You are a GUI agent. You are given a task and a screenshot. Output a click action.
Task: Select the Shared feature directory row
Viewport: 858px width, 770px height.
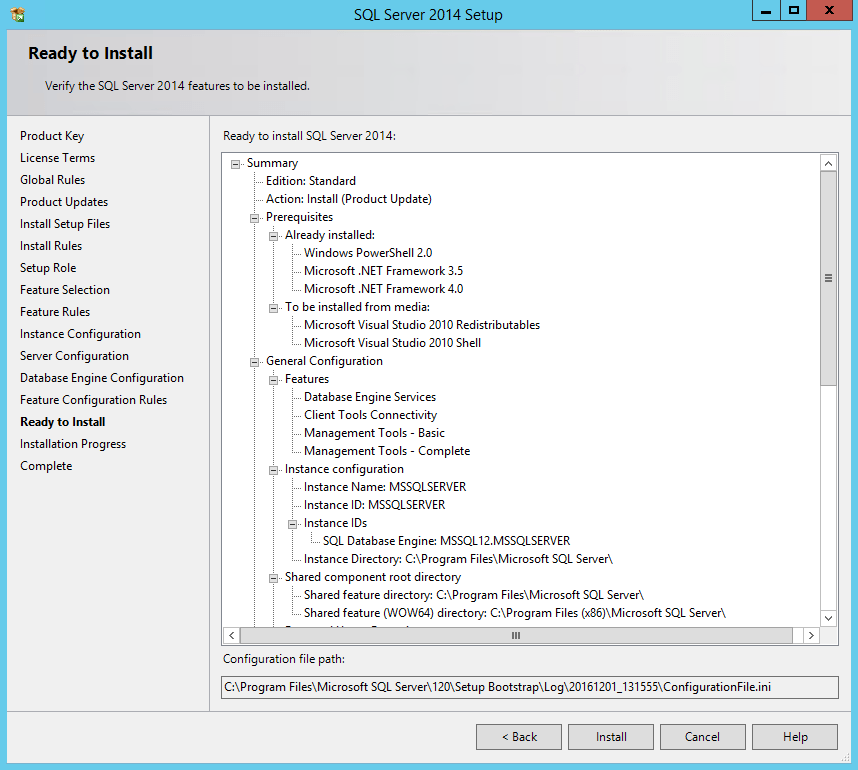[x=474, y=595]
